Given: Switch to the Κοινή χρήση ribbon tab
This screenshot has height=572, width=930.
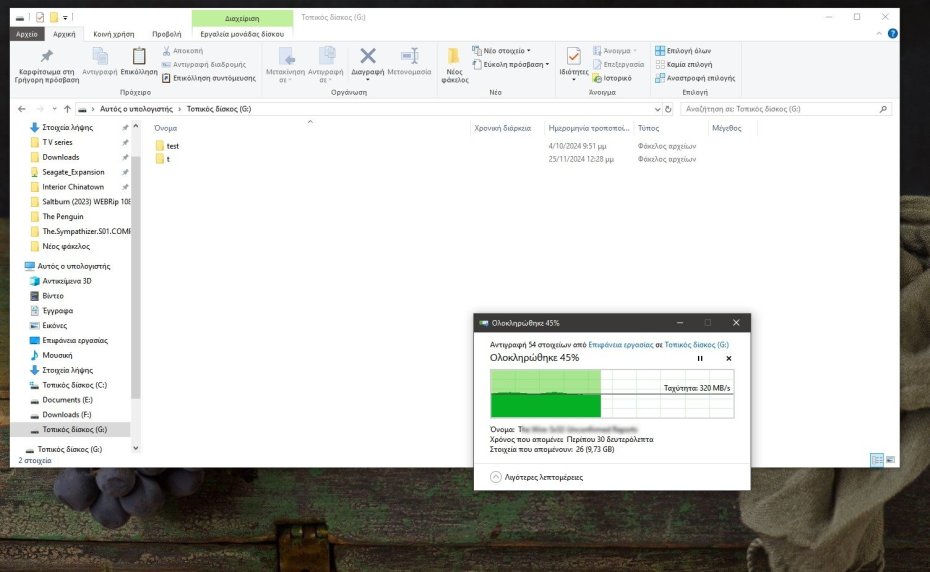Looking at the screenshot, I should click(x=113, y=34).
